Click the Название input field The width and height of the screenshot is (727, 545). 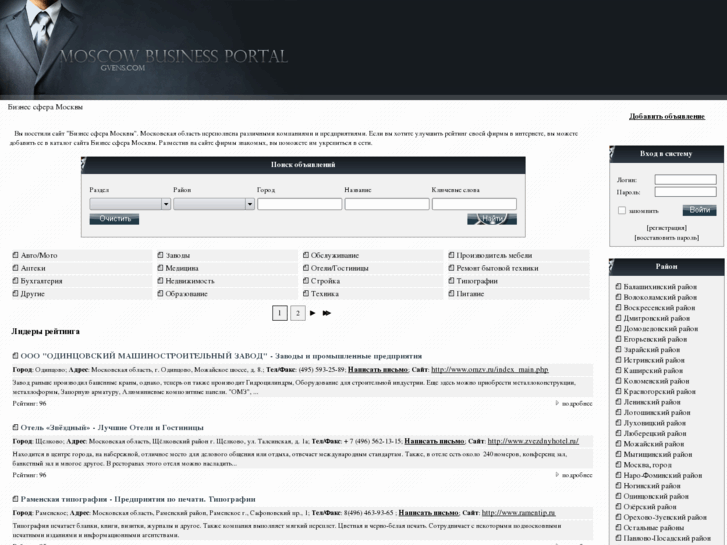[x=387, y=204]
